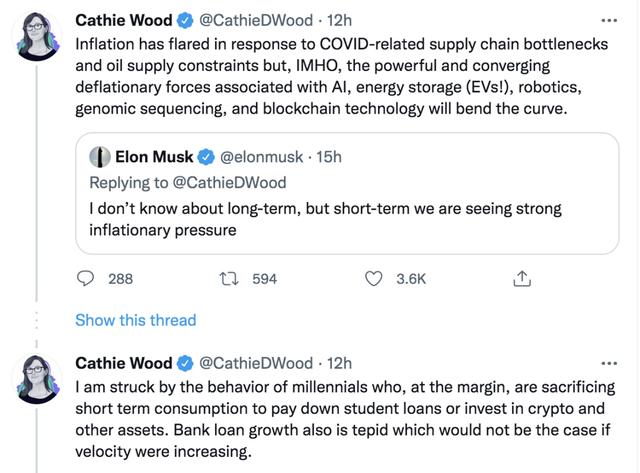Open more options on second tweet
This screenshot has width=640, height=473.
[x=609, y=362]
